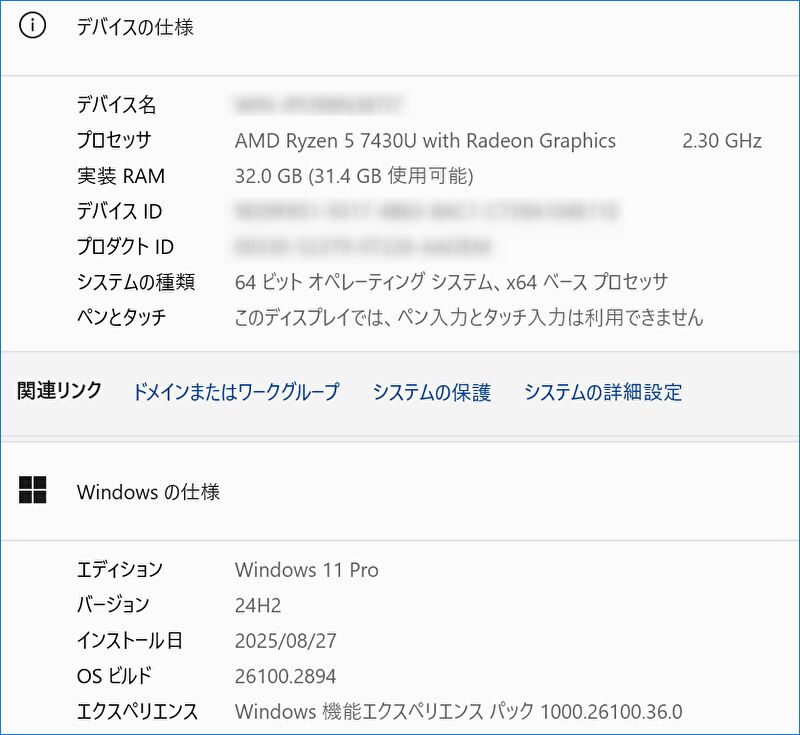
Task: Open the ドメインまたはワークグループ link
Action: coord(236,392)
